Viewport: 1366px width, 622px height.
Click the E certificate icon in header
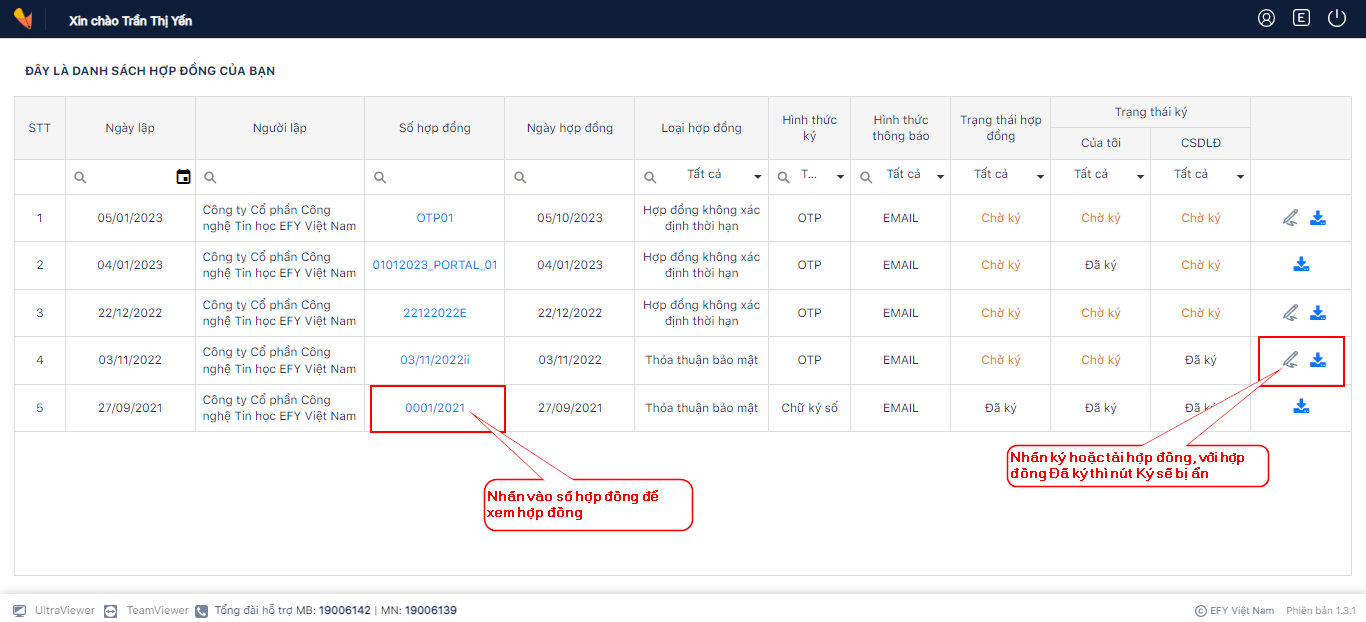point(1301,18)
